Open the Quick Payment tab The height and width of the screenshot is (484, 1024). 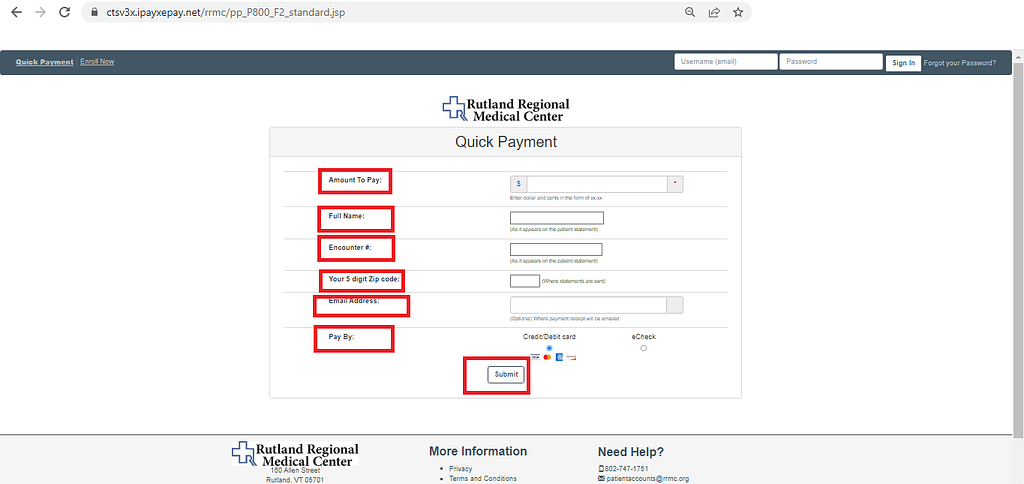[x=44, y=62]
